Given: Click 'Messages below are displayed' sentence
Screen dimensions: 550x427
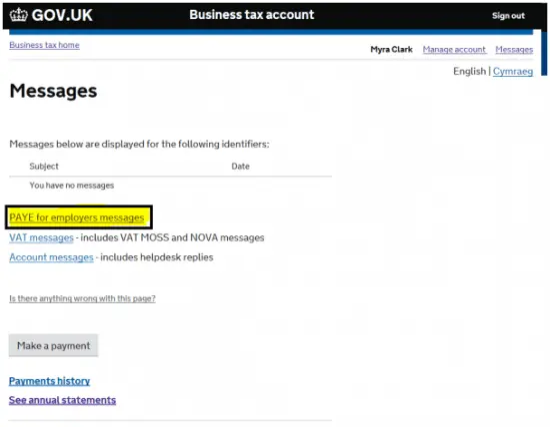Looking at the screenshot, I should coord(139,144).
